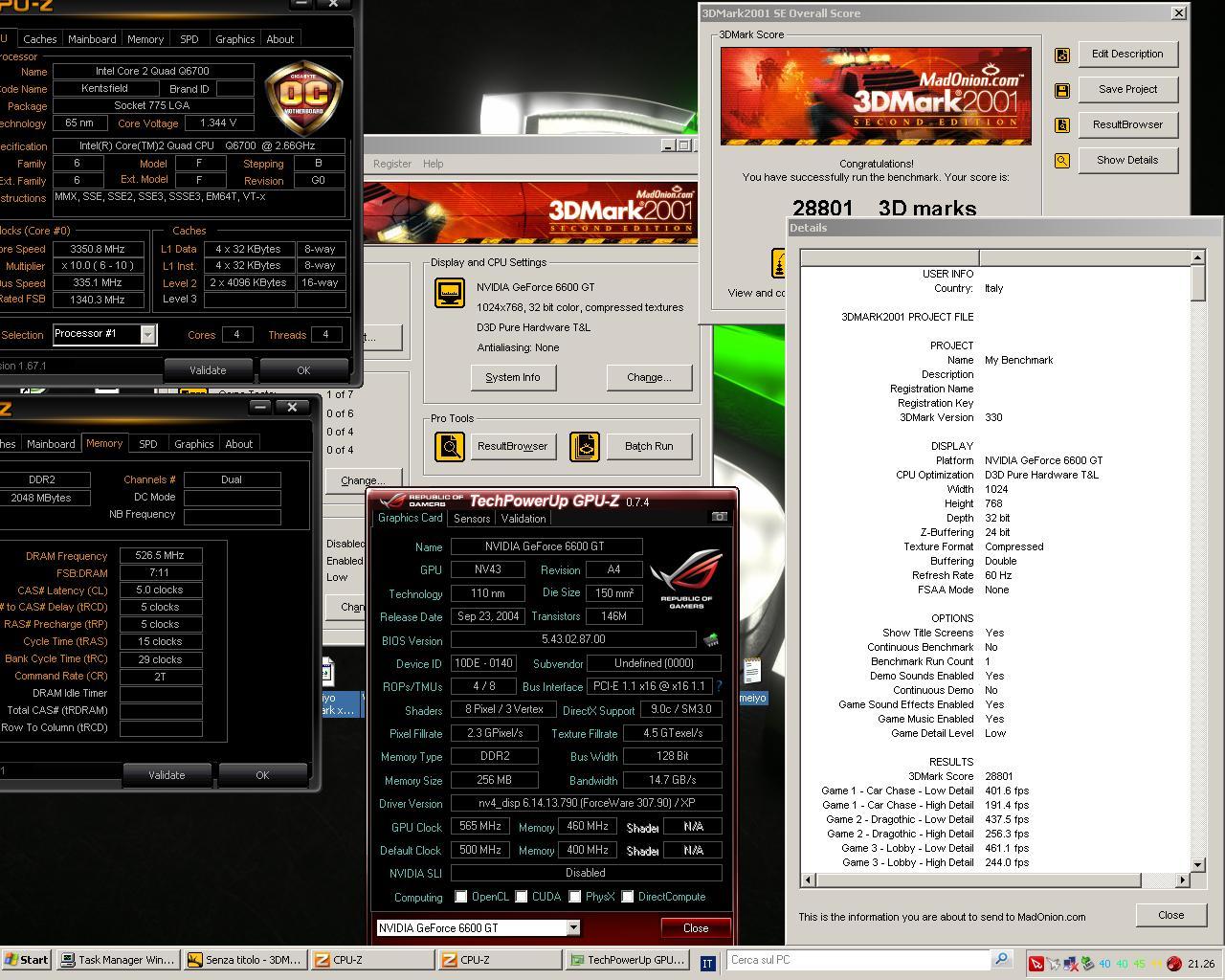
Task: Click the Show Details magnifier icon
Action: point(1062,161)
